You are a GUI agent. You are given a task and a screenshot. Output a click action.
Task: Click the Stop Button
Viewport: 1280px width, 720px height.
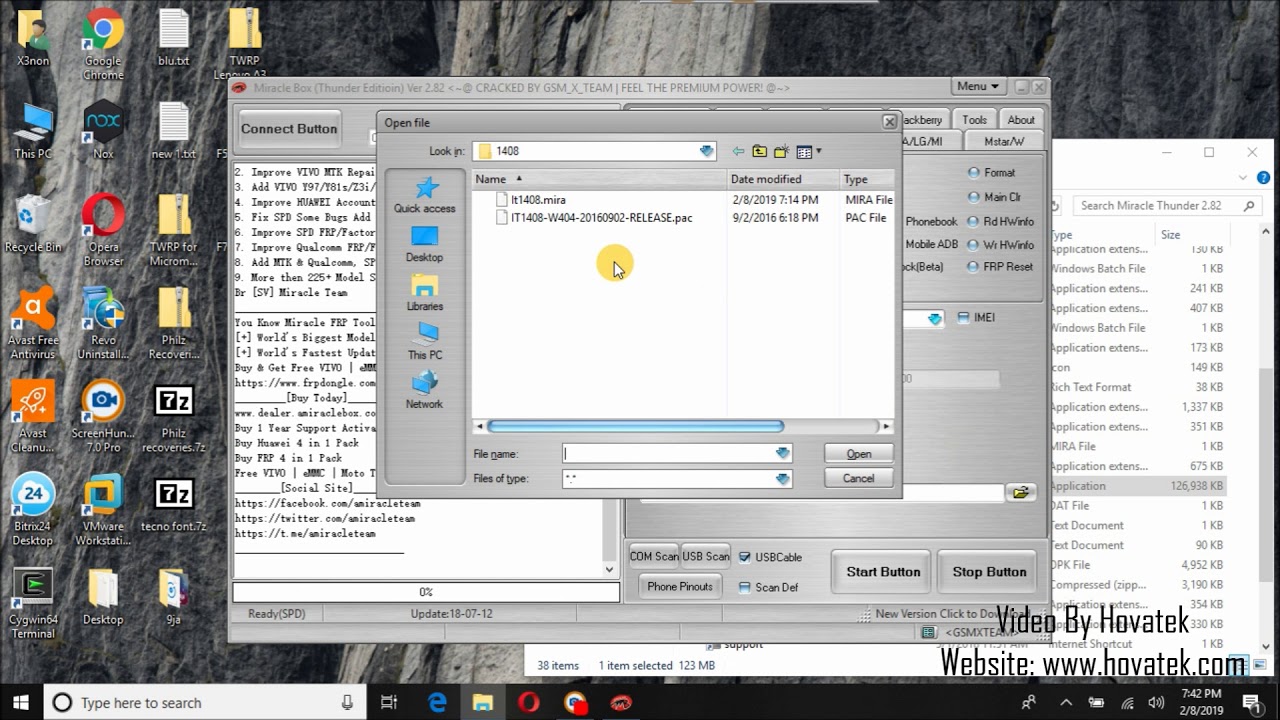click(x=989, y=572)
